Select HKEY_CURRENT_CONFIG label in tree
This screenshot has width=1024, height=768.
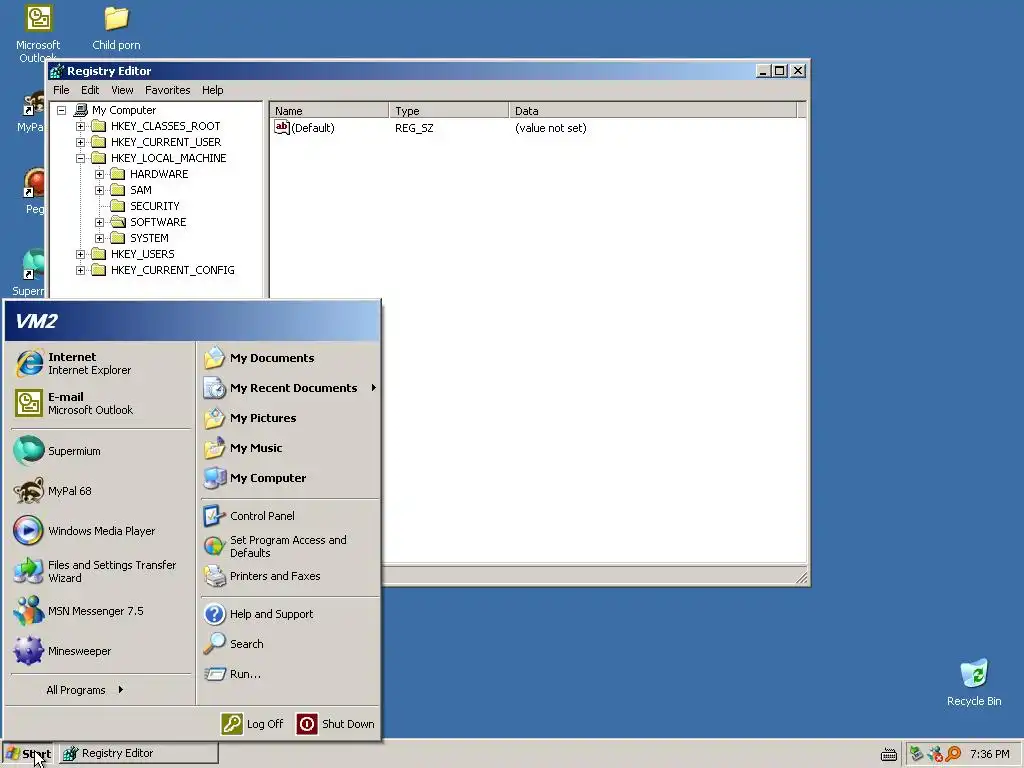click(172, 270)
